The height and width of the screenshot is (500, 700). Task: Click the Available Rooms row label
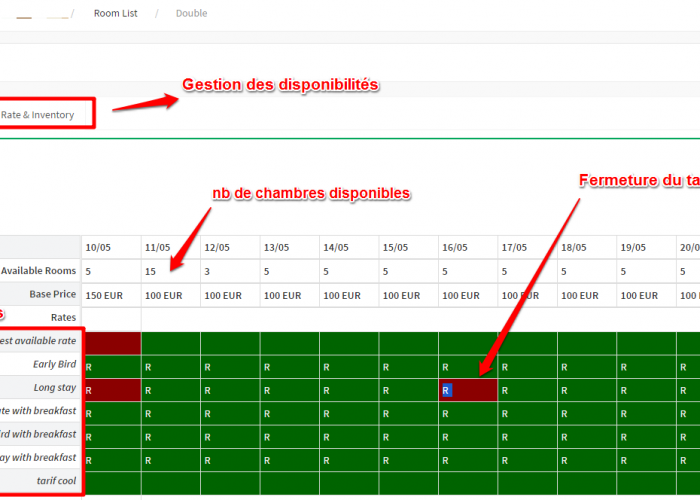(38, 271)
